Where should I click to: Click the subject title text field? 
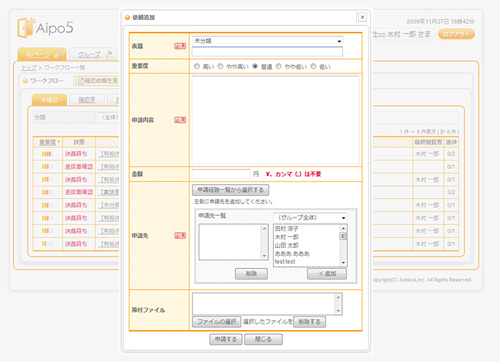(x=267, y=51)
